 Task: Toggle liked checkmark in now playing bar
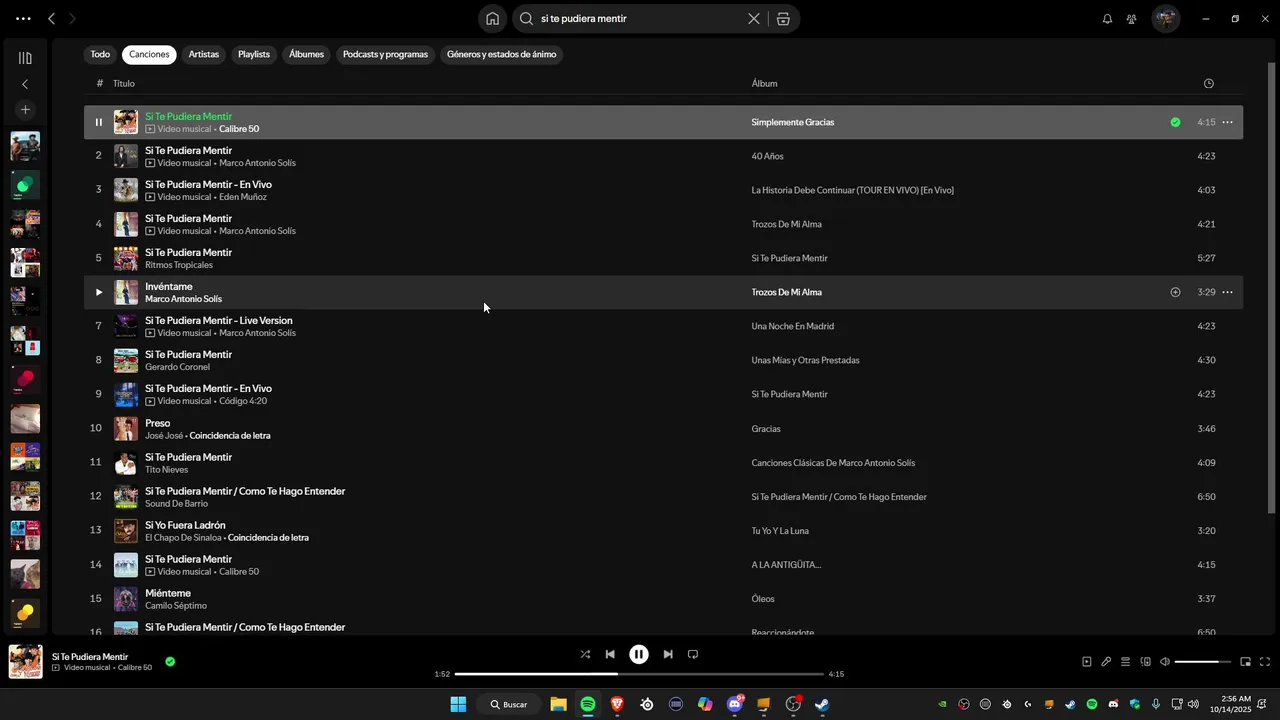click(170, 661)
